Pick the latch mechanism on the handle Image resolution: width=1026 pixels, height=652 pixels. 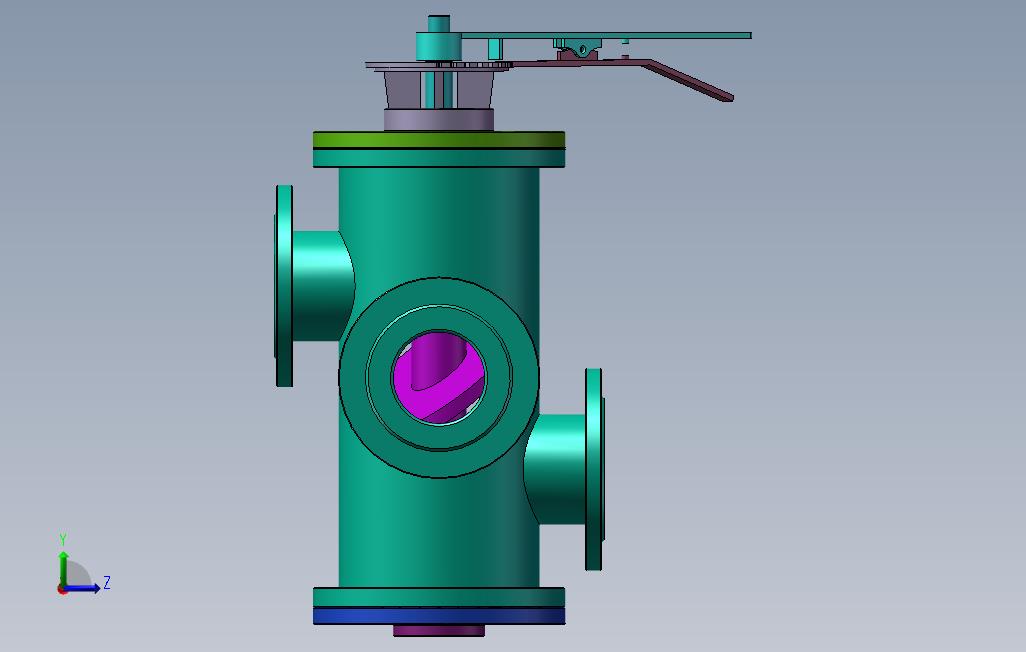tap(577, 48)
